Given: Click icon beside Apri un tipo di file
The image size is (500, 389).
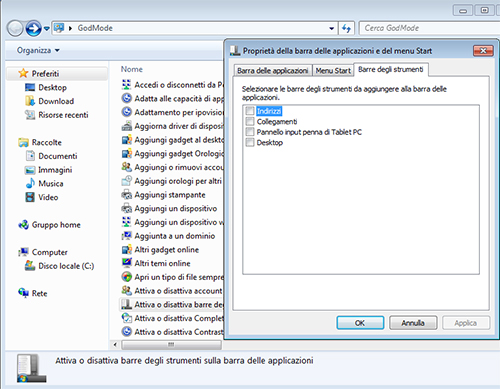Looking at the screenshot, I should 126,277.
